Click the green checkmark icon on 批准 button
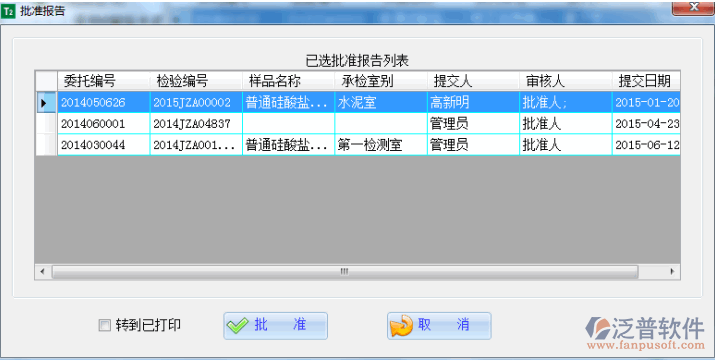Image resolution: width=715 pixels, height=361 pixels. 238,325
